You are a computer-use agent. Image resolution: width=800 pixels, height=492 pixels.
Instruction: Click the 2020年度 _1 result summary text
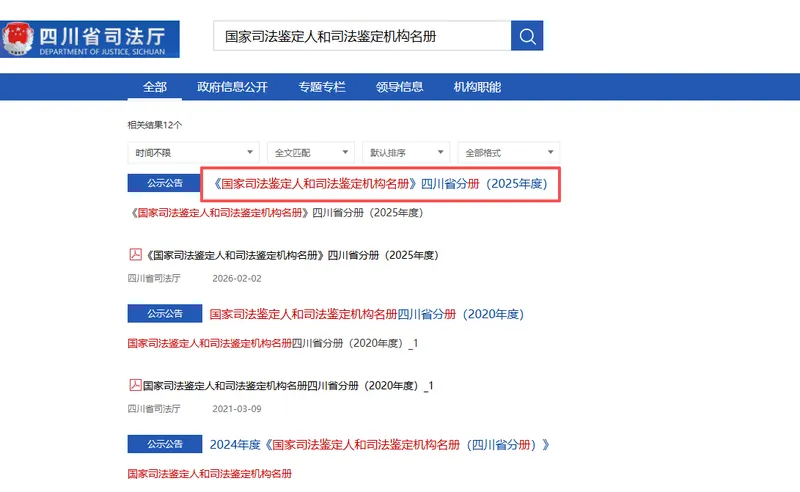coord(273,343)
